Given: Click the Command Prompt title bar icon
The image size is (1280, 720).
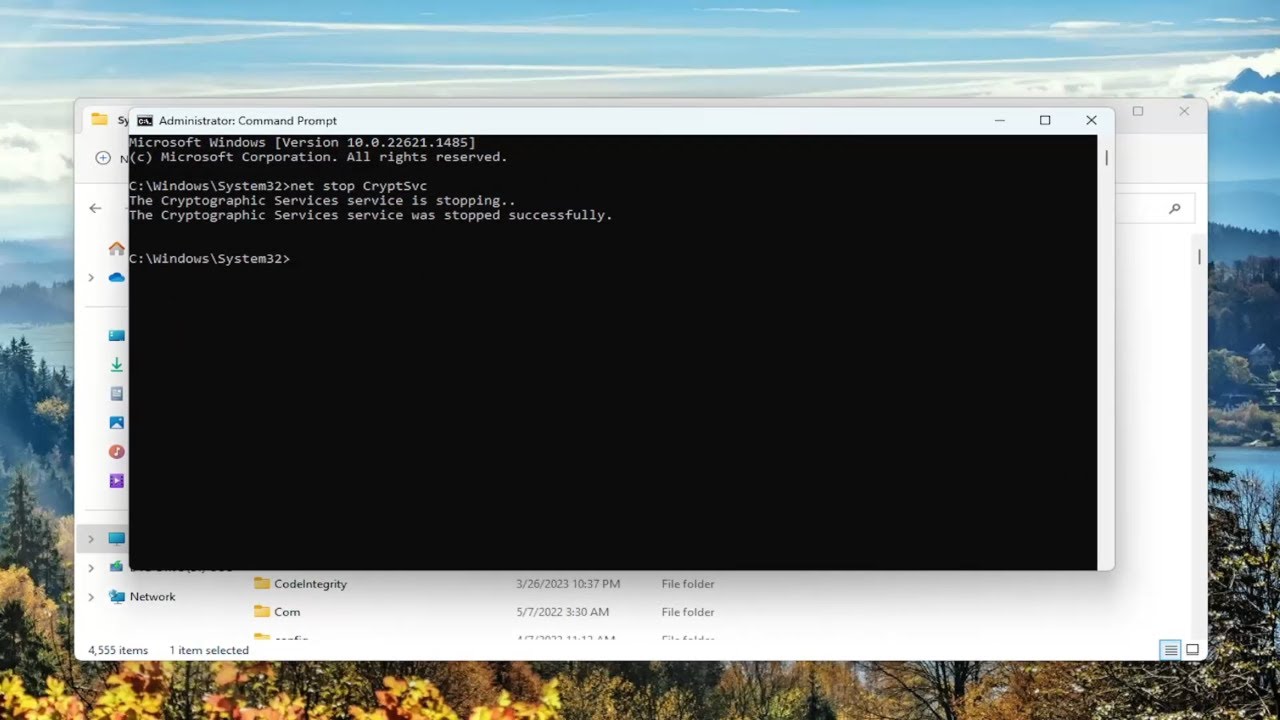Looking at the screenshot, I should pos(145,120).
